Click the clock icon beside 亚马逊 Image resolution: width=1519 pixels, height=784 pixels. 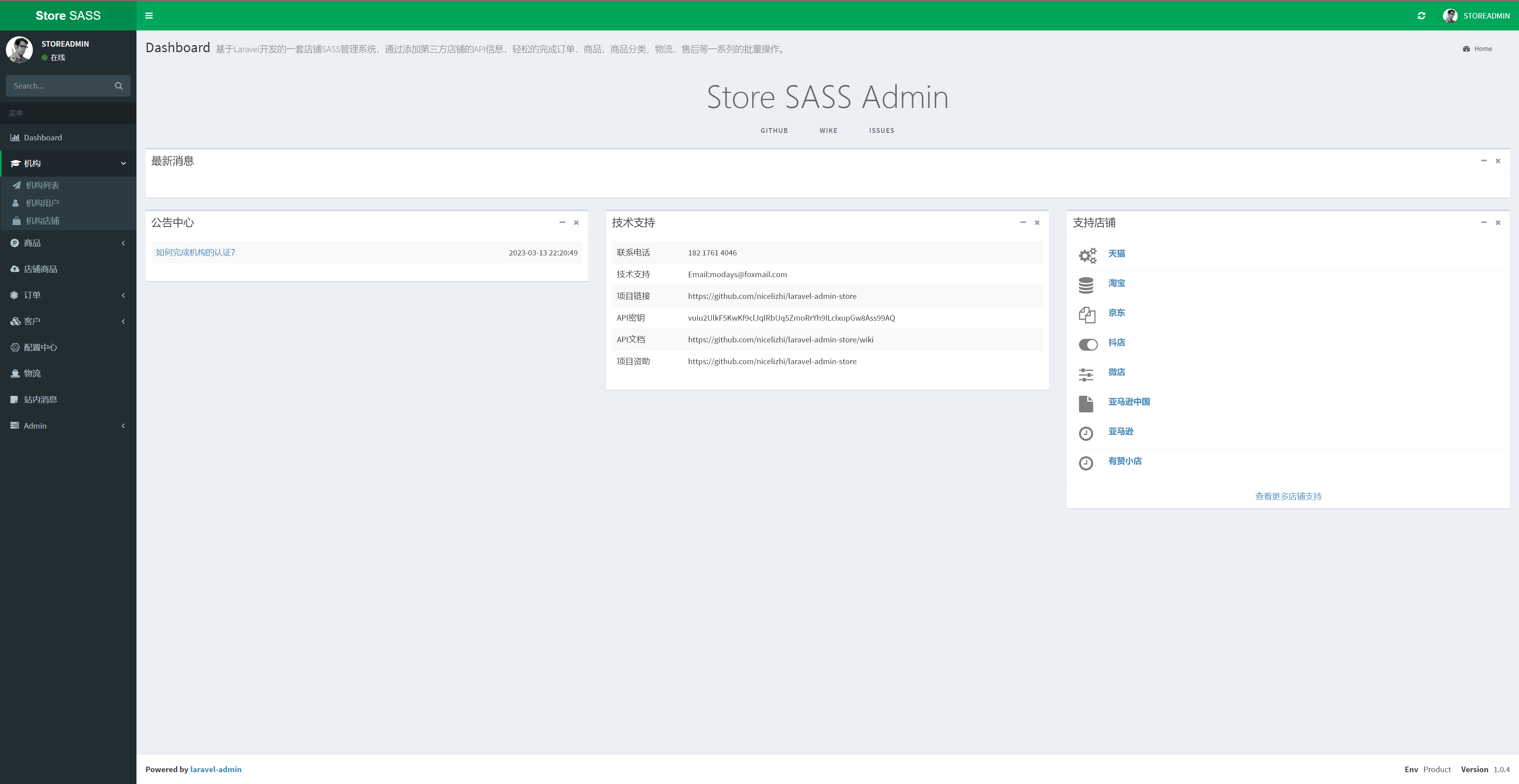[1085, 434]
